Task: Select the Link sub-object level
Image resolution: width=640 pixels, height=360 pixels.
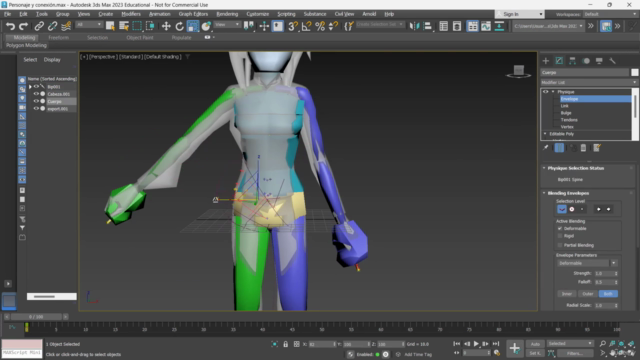Action: pos(564,106)
